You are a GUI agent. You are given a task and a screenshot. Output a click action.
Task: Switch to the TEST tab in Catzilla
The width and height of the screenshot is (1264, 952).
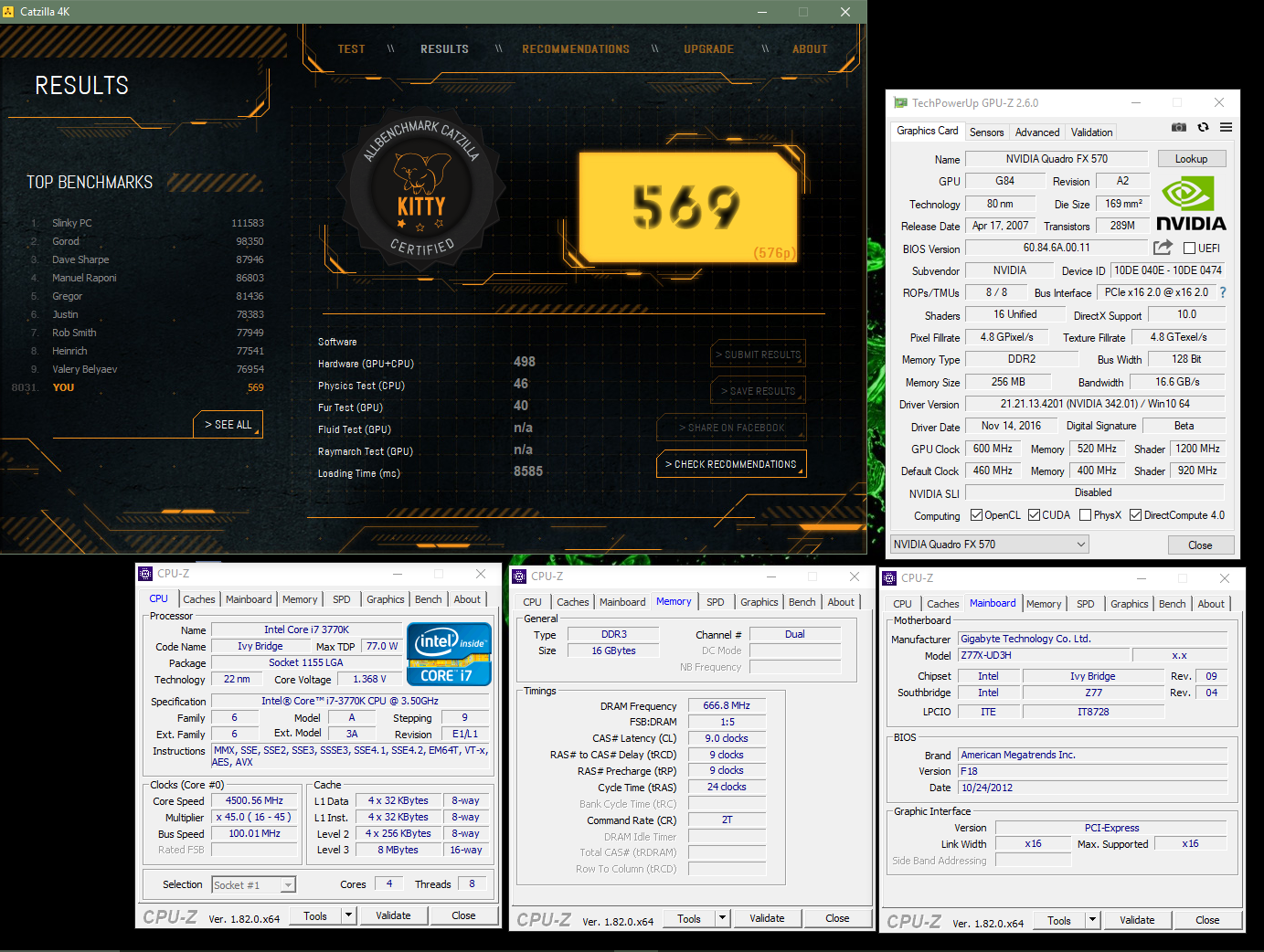click(351, 49)
